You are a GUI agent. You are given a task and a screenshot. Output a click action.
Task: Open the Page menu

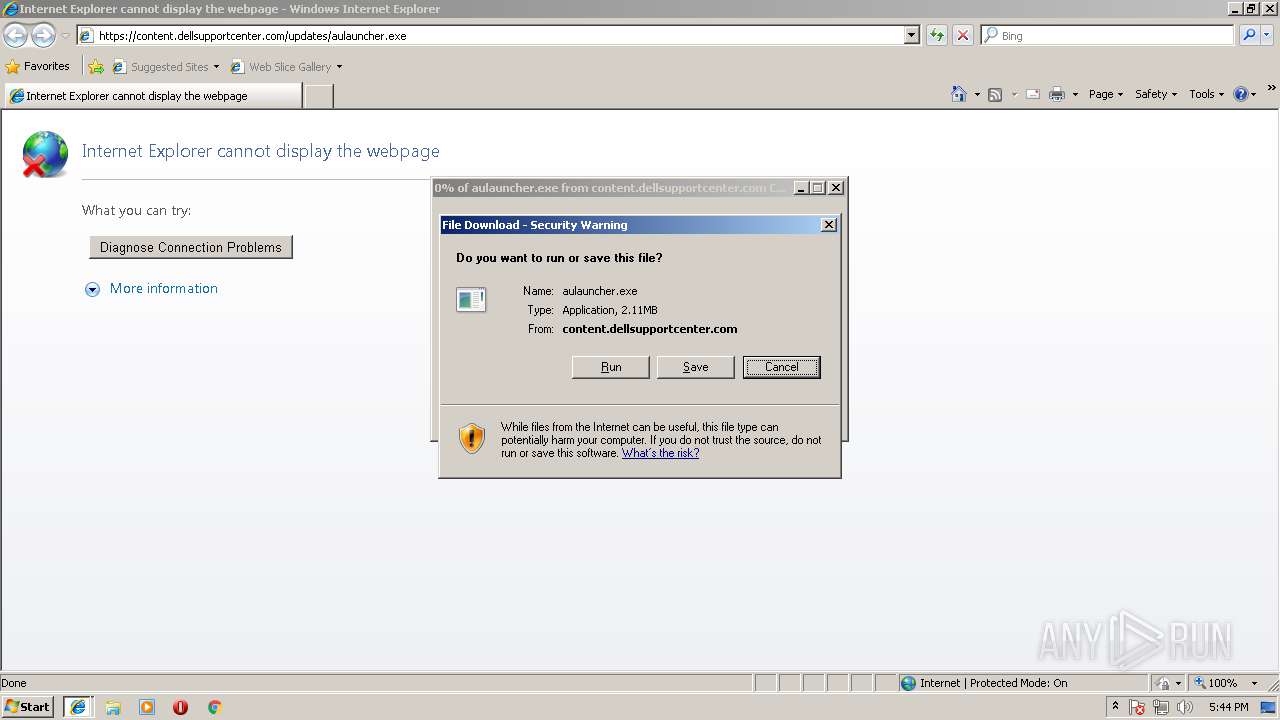[1106, 94]
